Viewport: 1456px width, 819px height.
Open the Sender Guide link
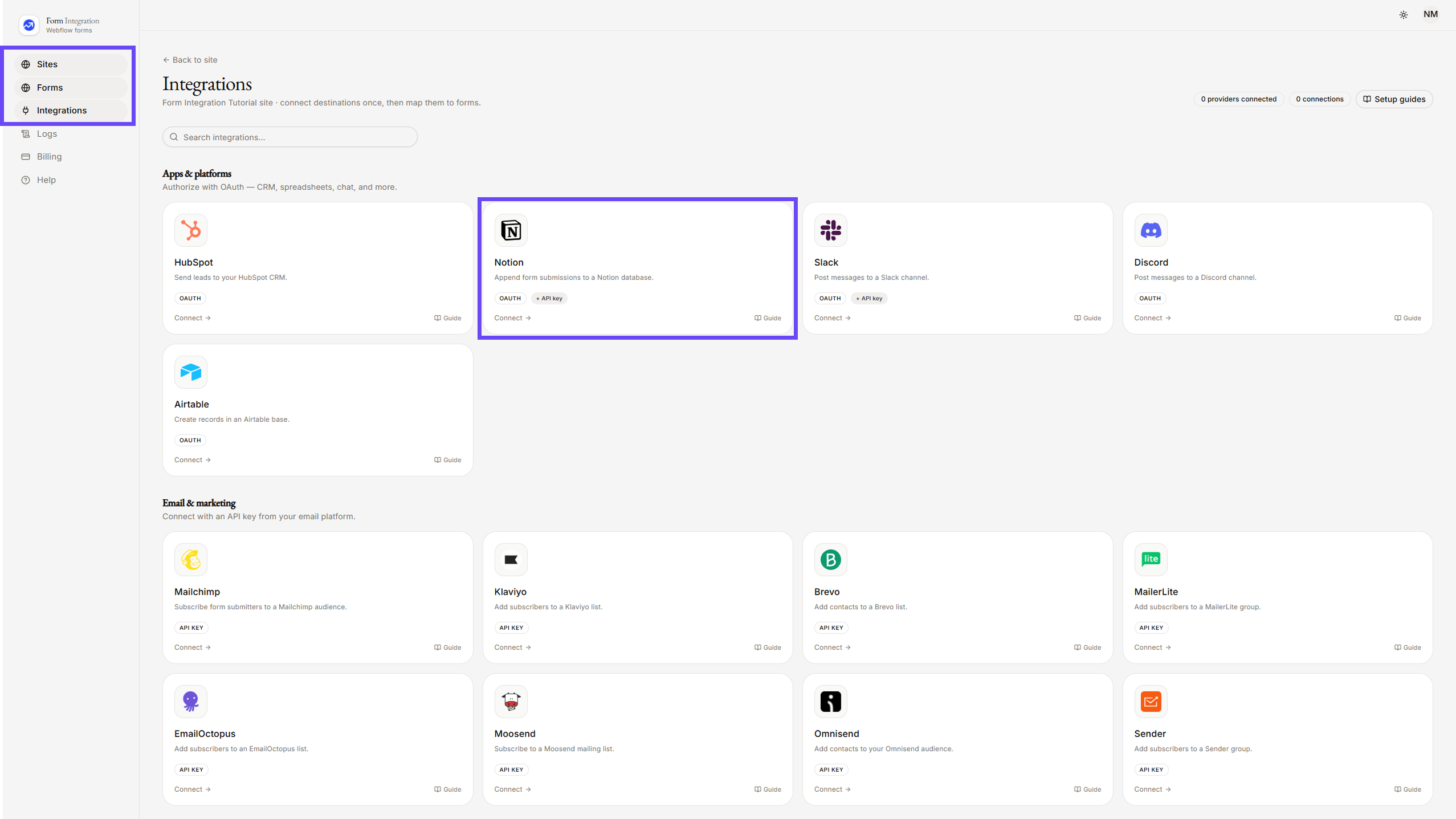tap(1408, 789)
